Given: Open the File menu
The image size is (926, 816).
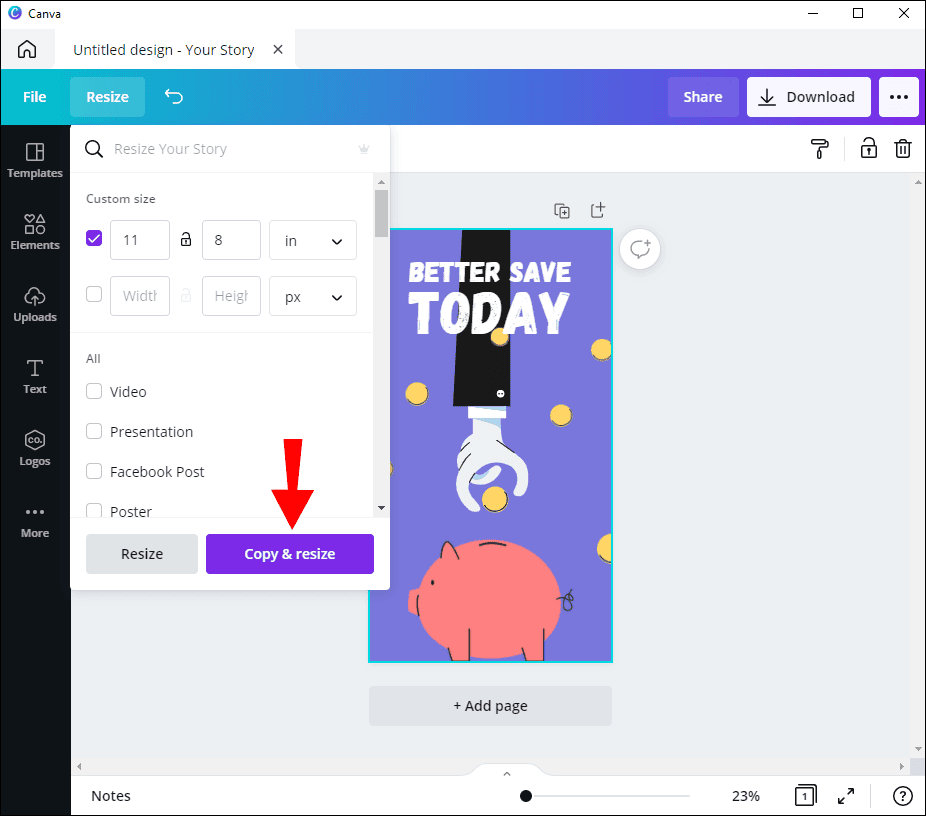Looking at the screenshot, I should tap(34, 97).
